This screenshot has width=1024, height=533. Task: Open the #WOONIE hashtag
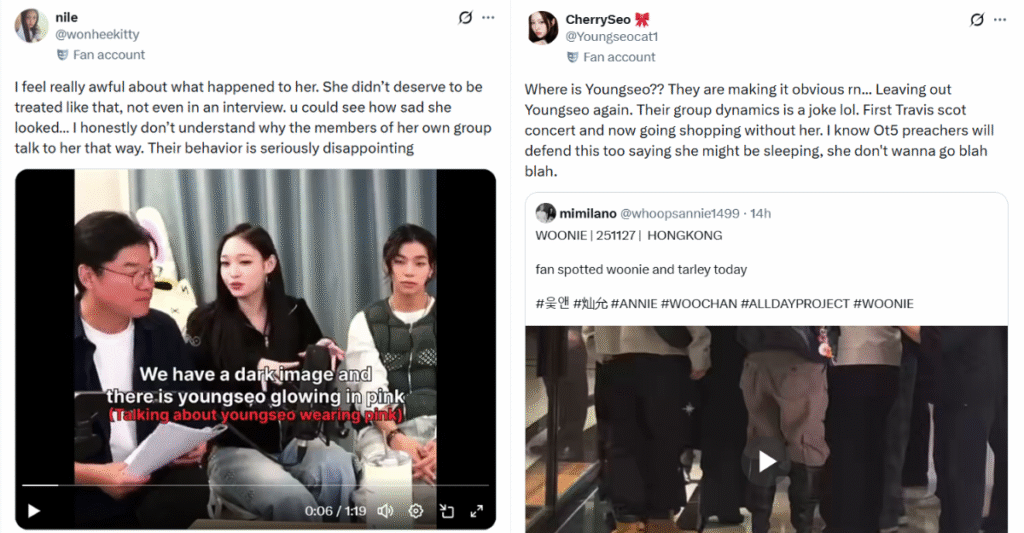pos(884,304)
